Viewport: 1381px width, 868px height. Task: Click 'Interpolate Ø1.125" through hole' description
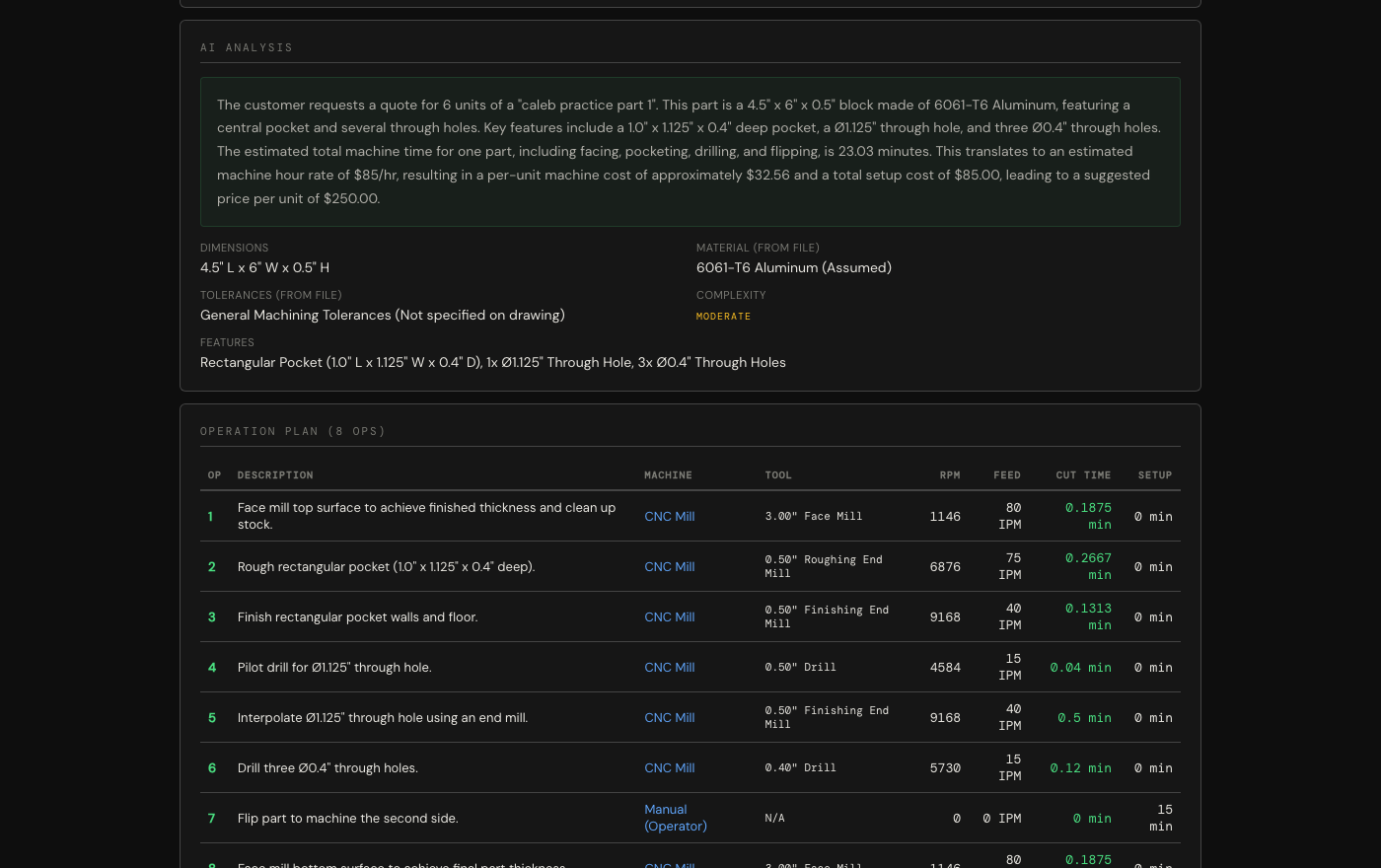pos(383,717)
